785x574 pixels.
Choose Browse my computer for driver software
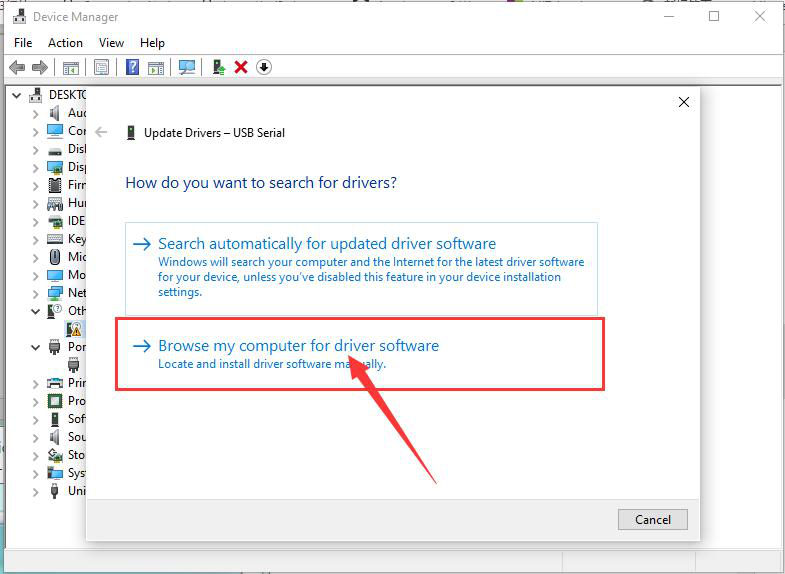tap(360, 354)
